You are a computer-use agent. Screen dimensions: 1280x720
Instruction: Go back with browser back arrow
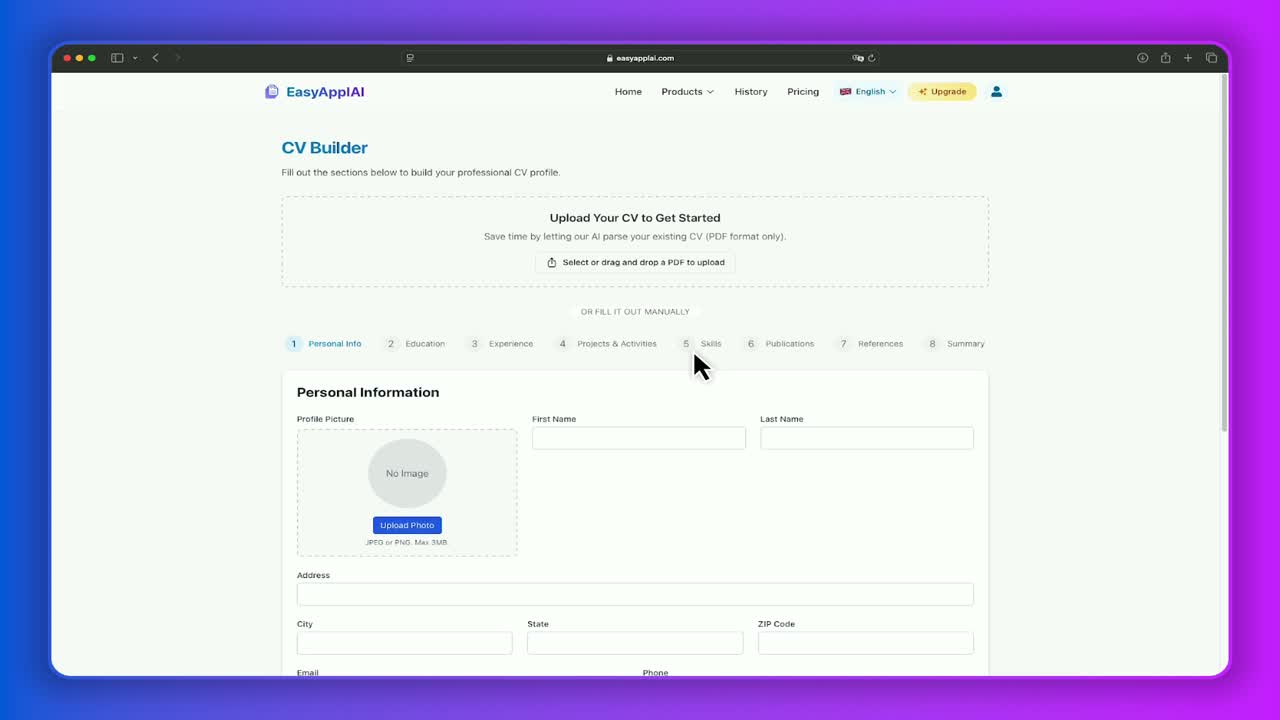click(x=155, y=58)
